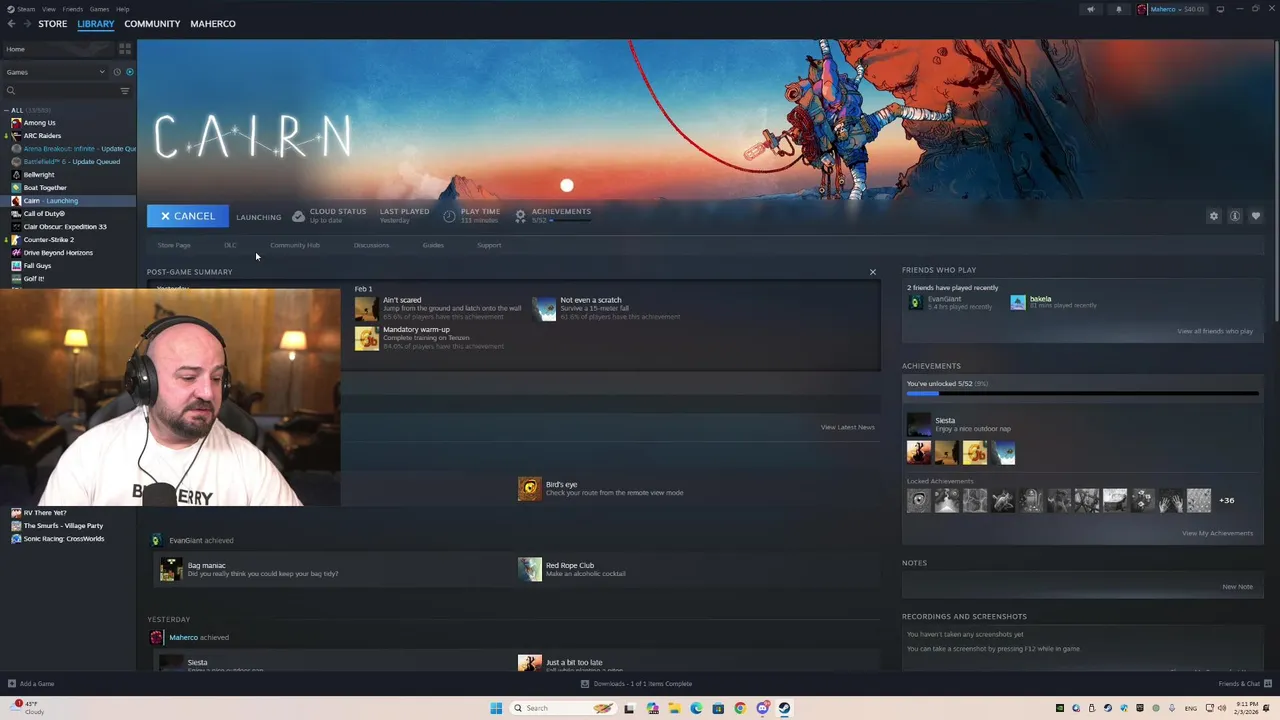Click the Cloud Status icon
The width and height of the screenshot is (1280, 720).
(x=298, y=216)
